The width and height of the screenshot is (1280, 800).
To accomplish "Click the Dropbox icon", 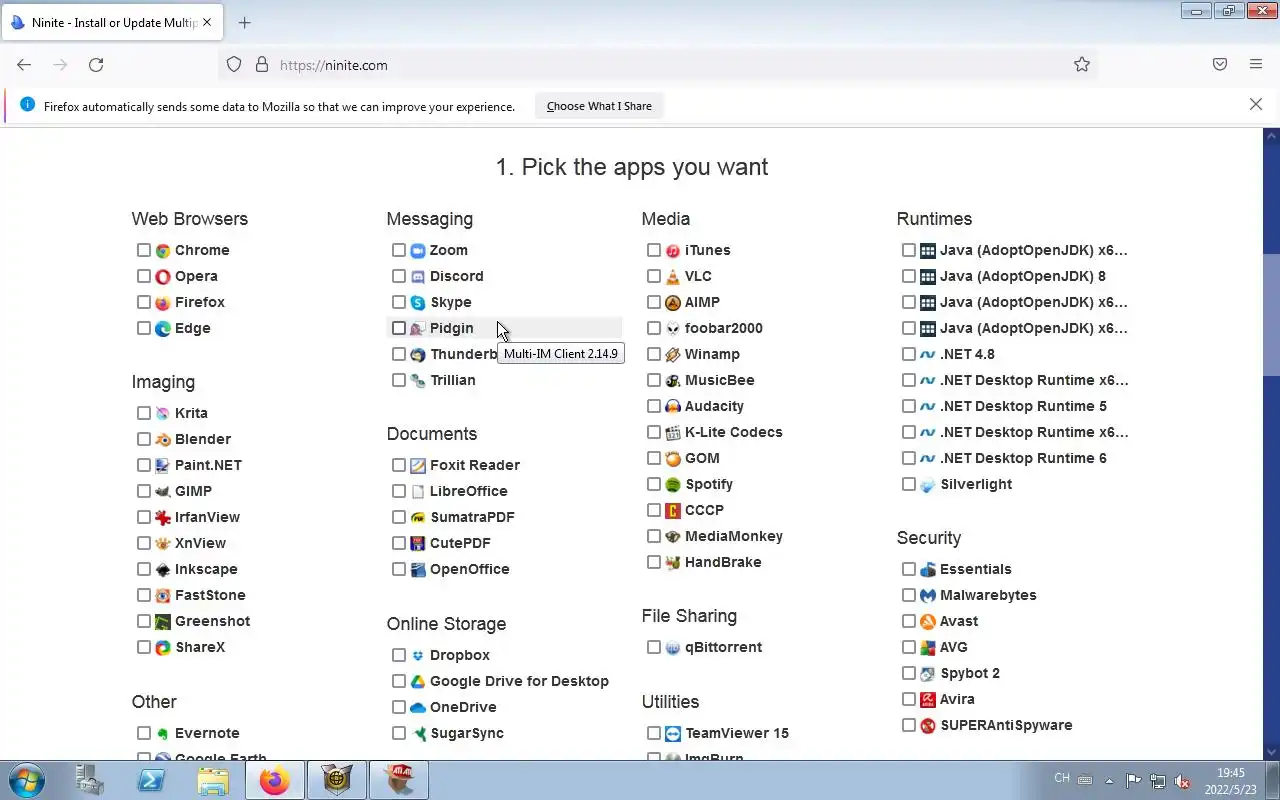I will (x=418, y=655).
